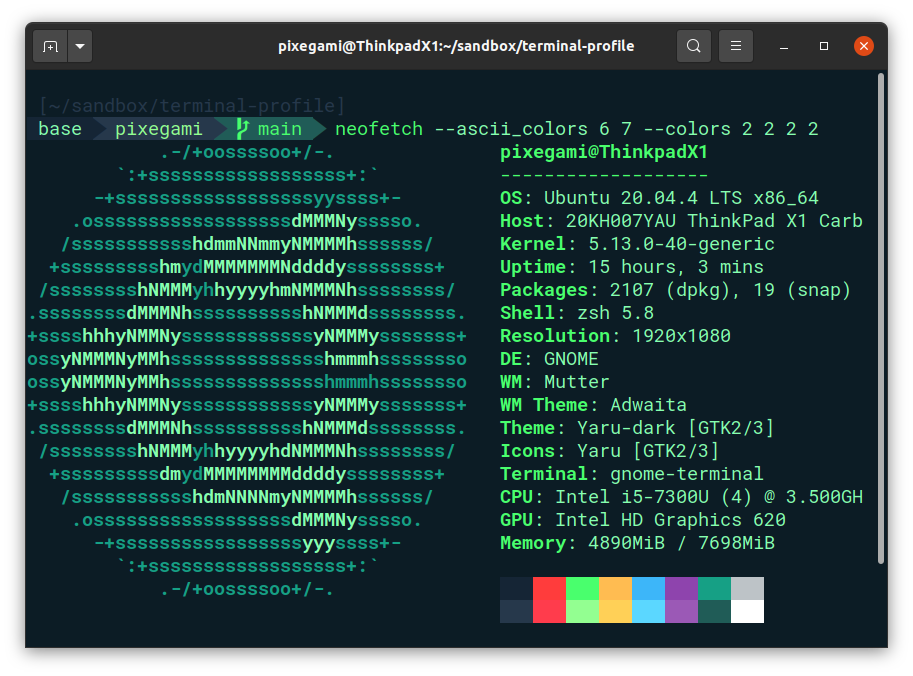Click the Theme: Yaru-dark line
The image size is (913, 676).
tap(637, 428)
